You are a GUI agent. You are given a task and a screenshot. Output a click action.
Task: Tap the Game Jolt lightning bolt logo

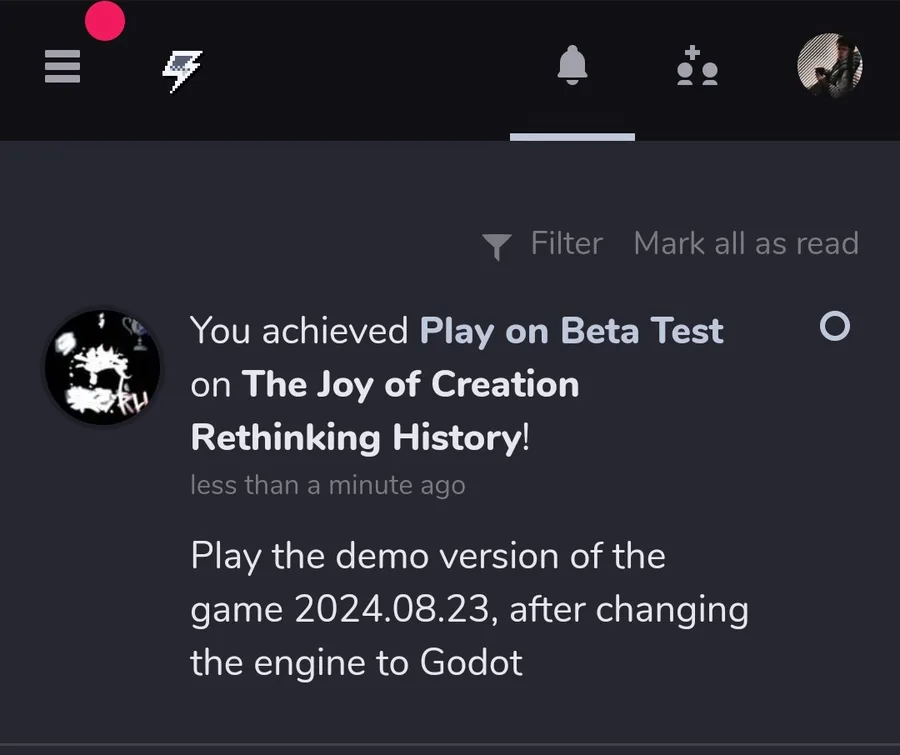[x=182, y=70]
